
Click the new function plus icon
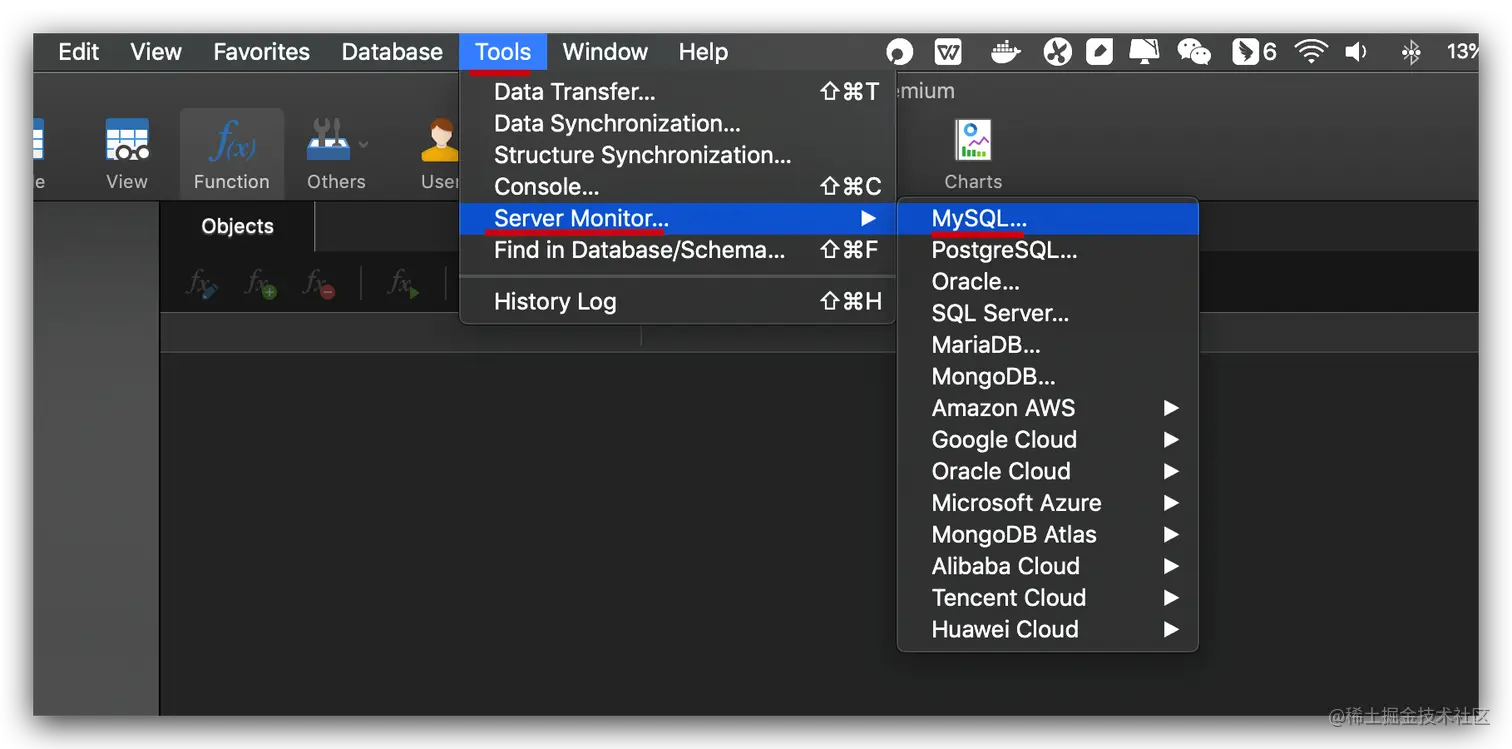click(x=261, y=284)
